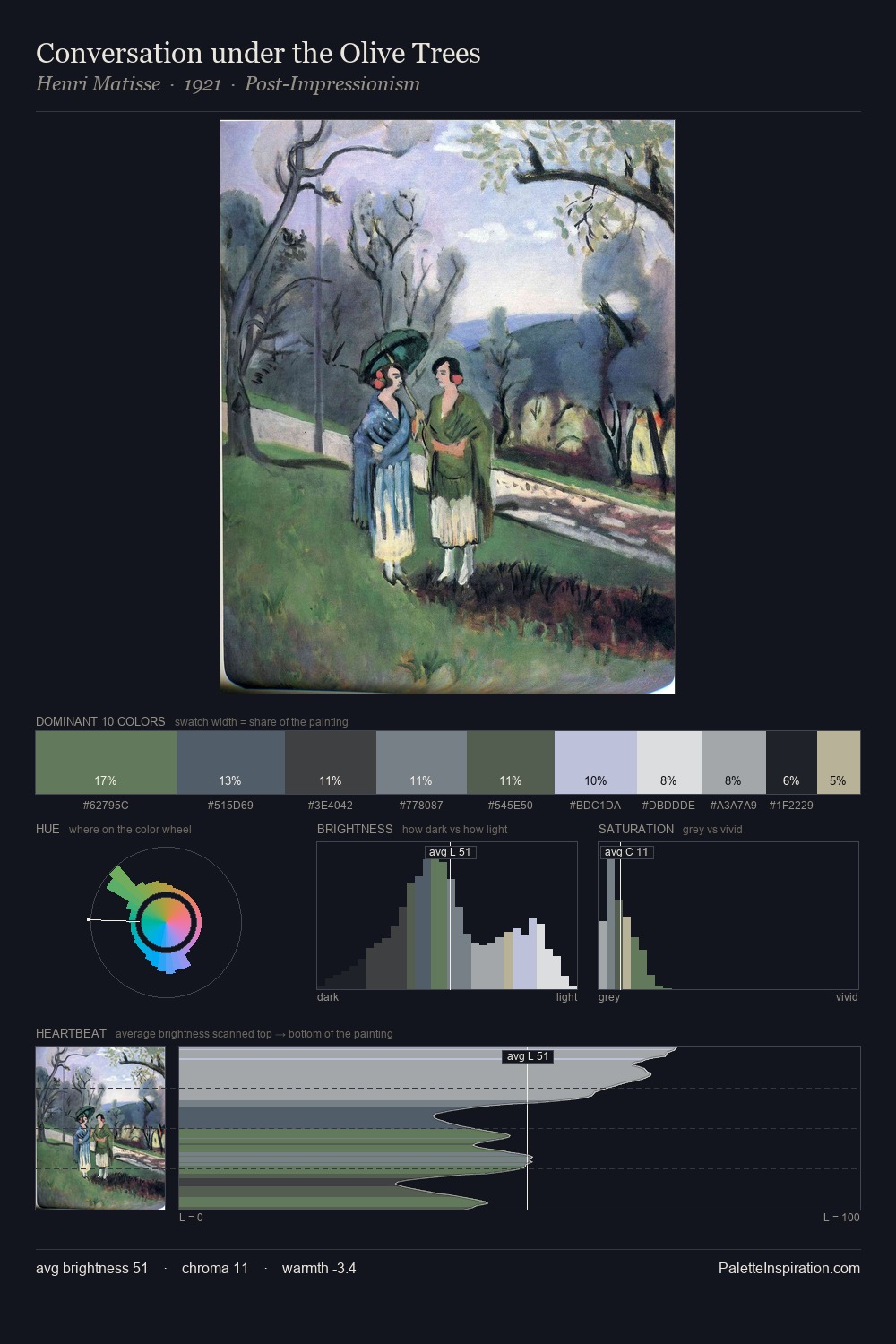Click the '#778087' hex code text

[421, 805]
